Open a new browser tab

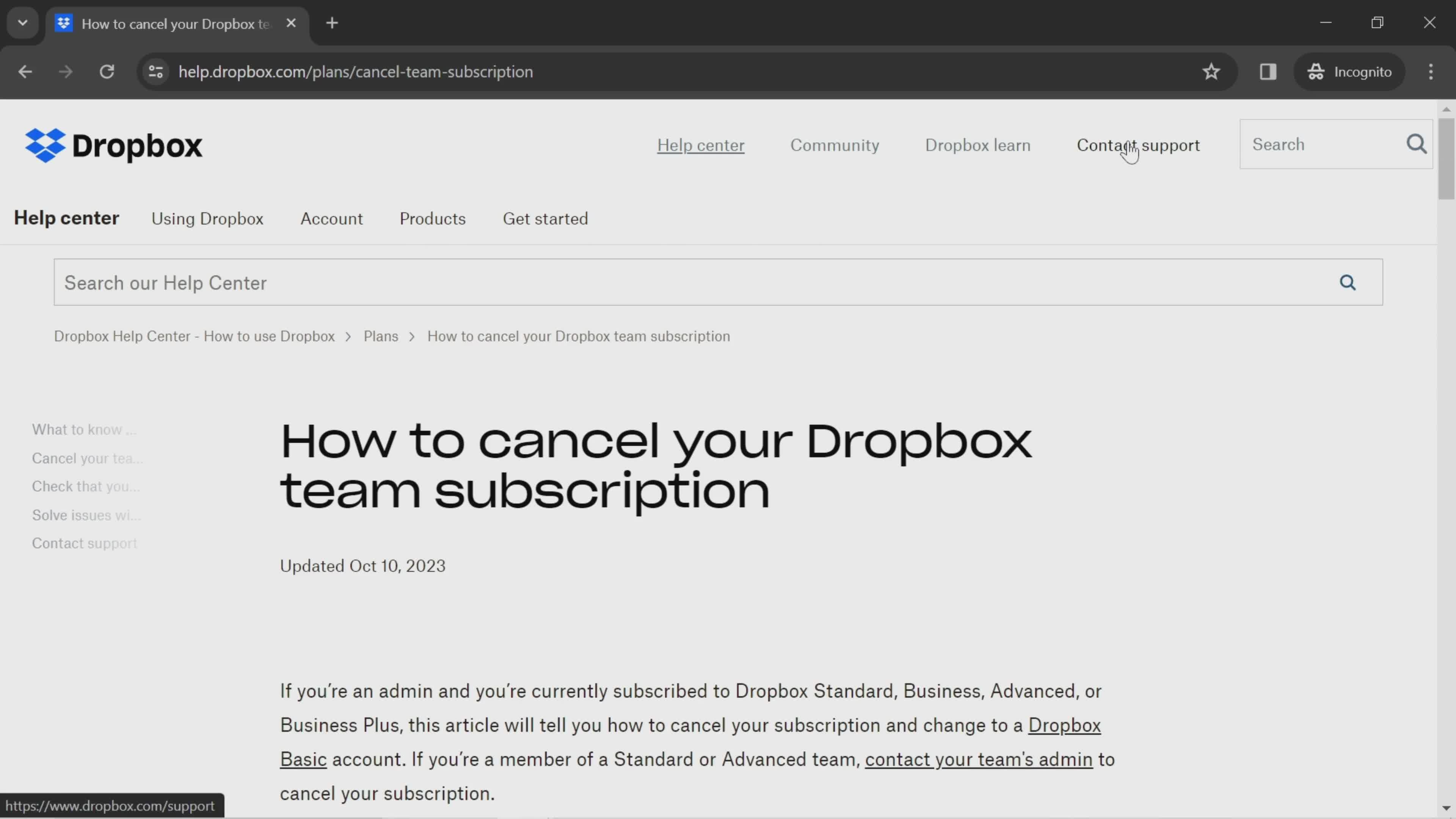click(x=333, y=23)
